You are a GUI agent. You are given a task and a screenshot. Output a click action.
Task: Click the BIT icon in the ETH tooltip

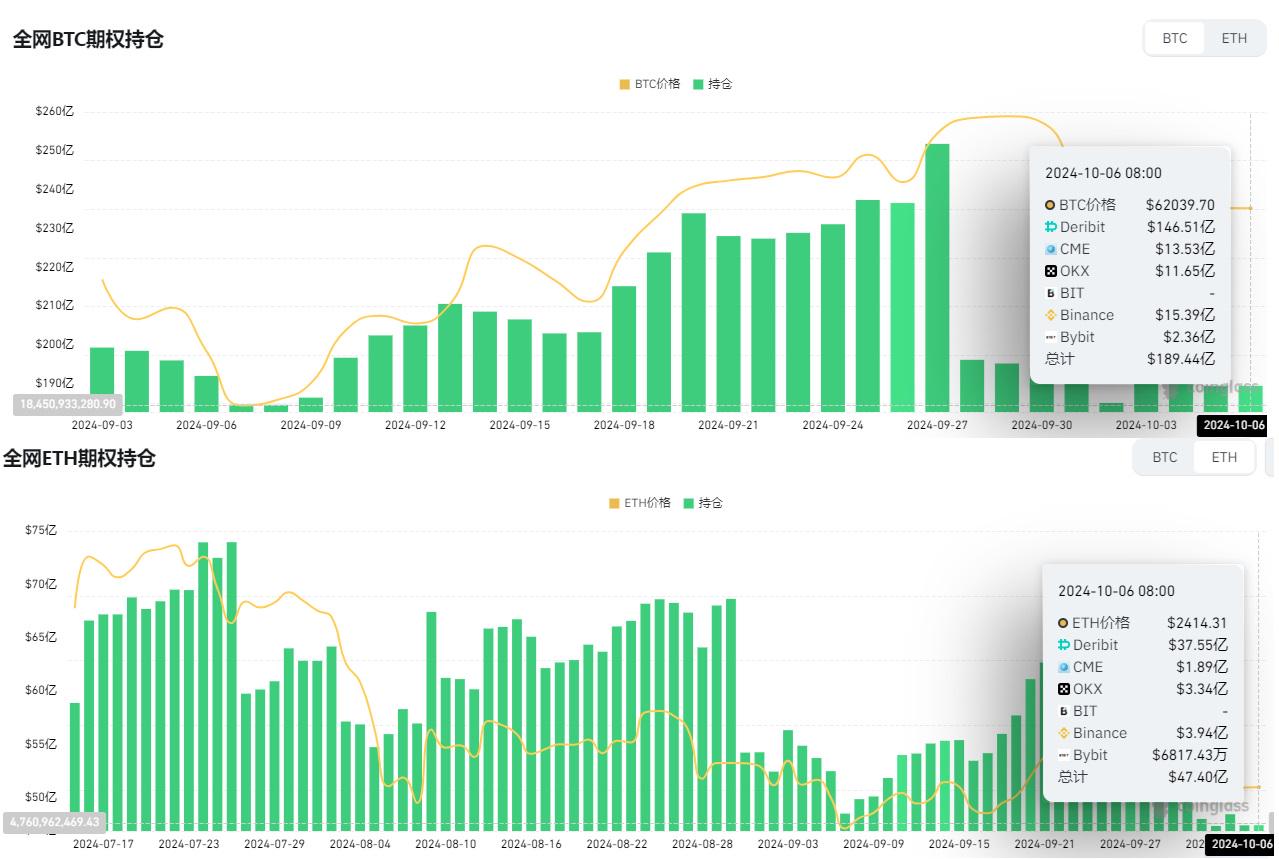[1062, 711]
